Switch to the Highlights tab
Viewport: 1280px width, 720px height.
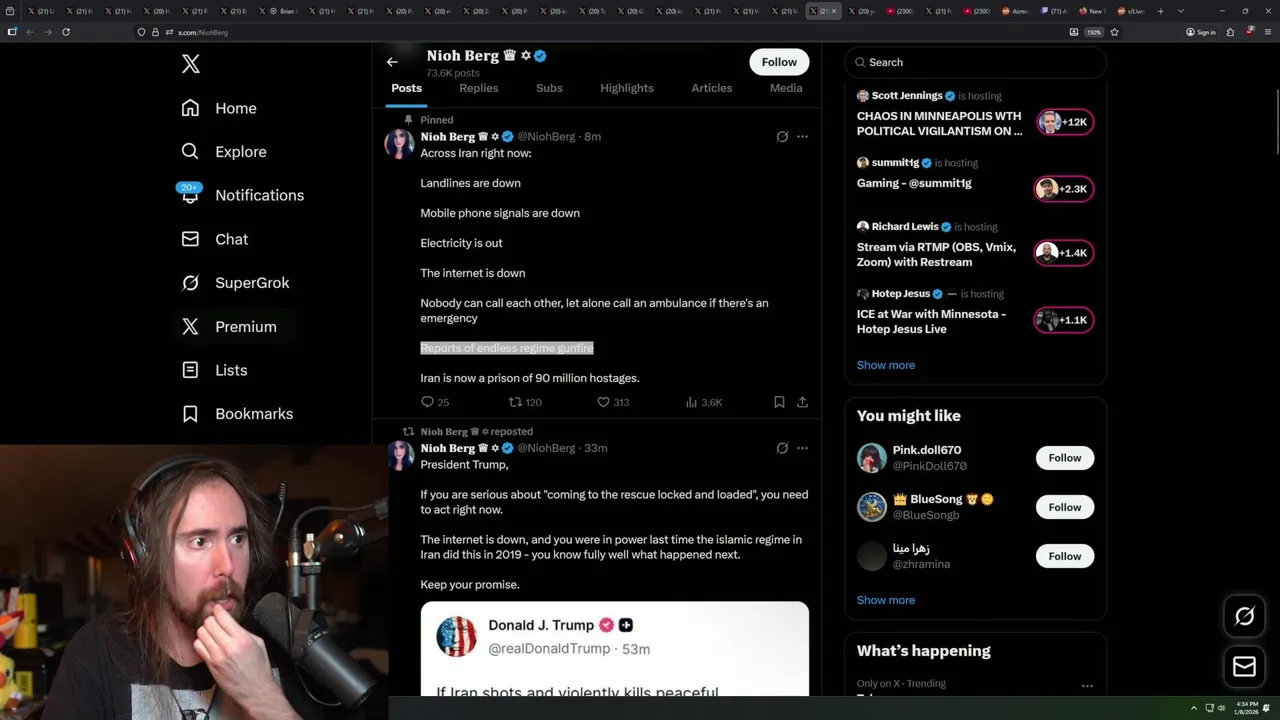[627, 88]
